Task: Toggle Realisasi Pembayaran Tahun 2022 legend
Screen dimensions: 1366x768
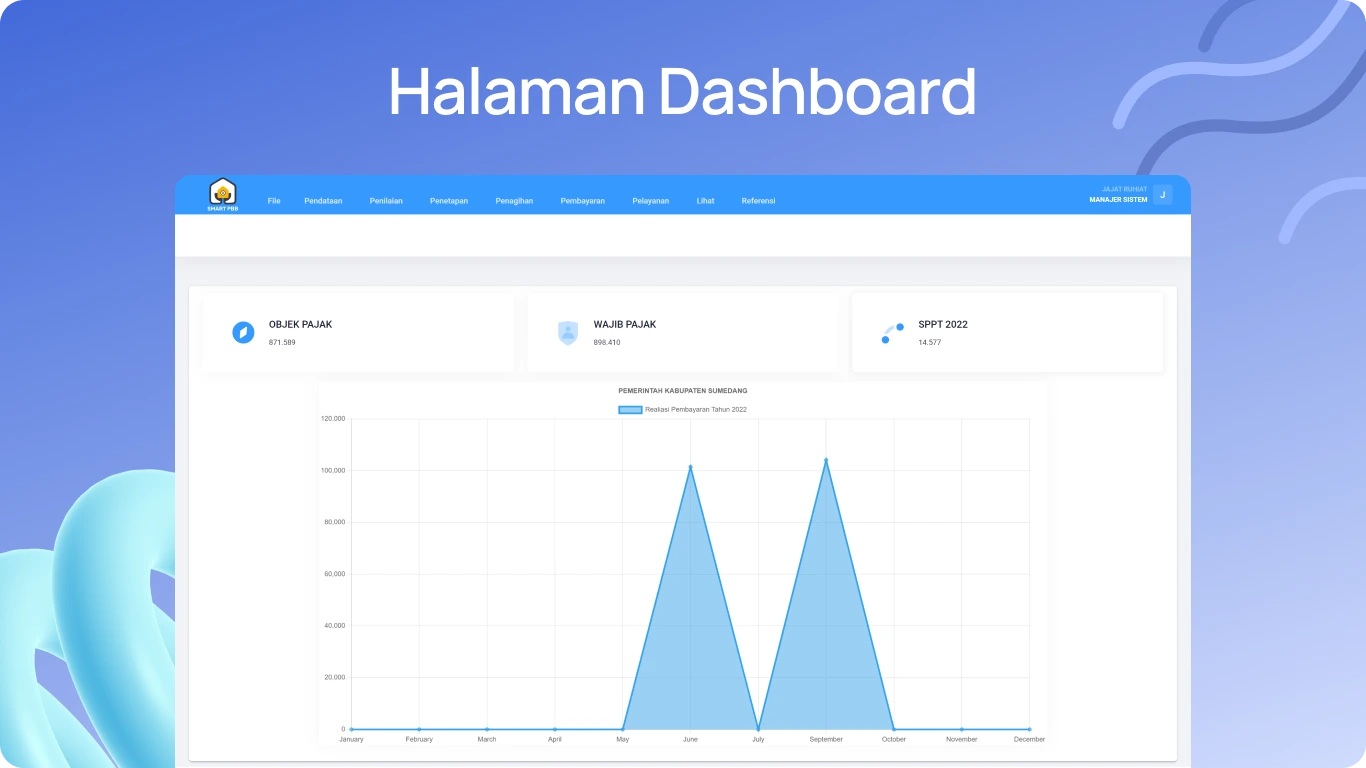Action: 696,410
